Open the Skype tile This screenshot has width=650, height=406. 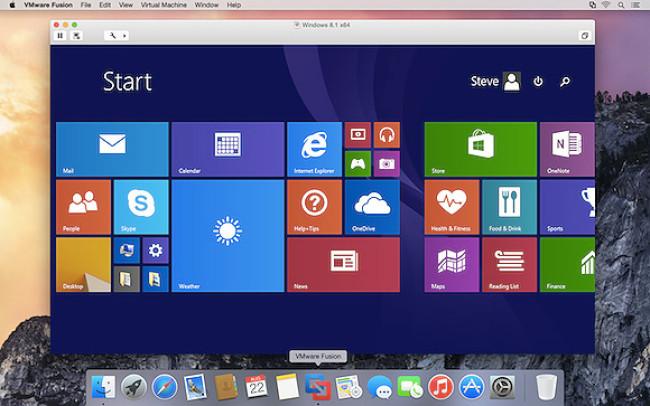[140, 207]
